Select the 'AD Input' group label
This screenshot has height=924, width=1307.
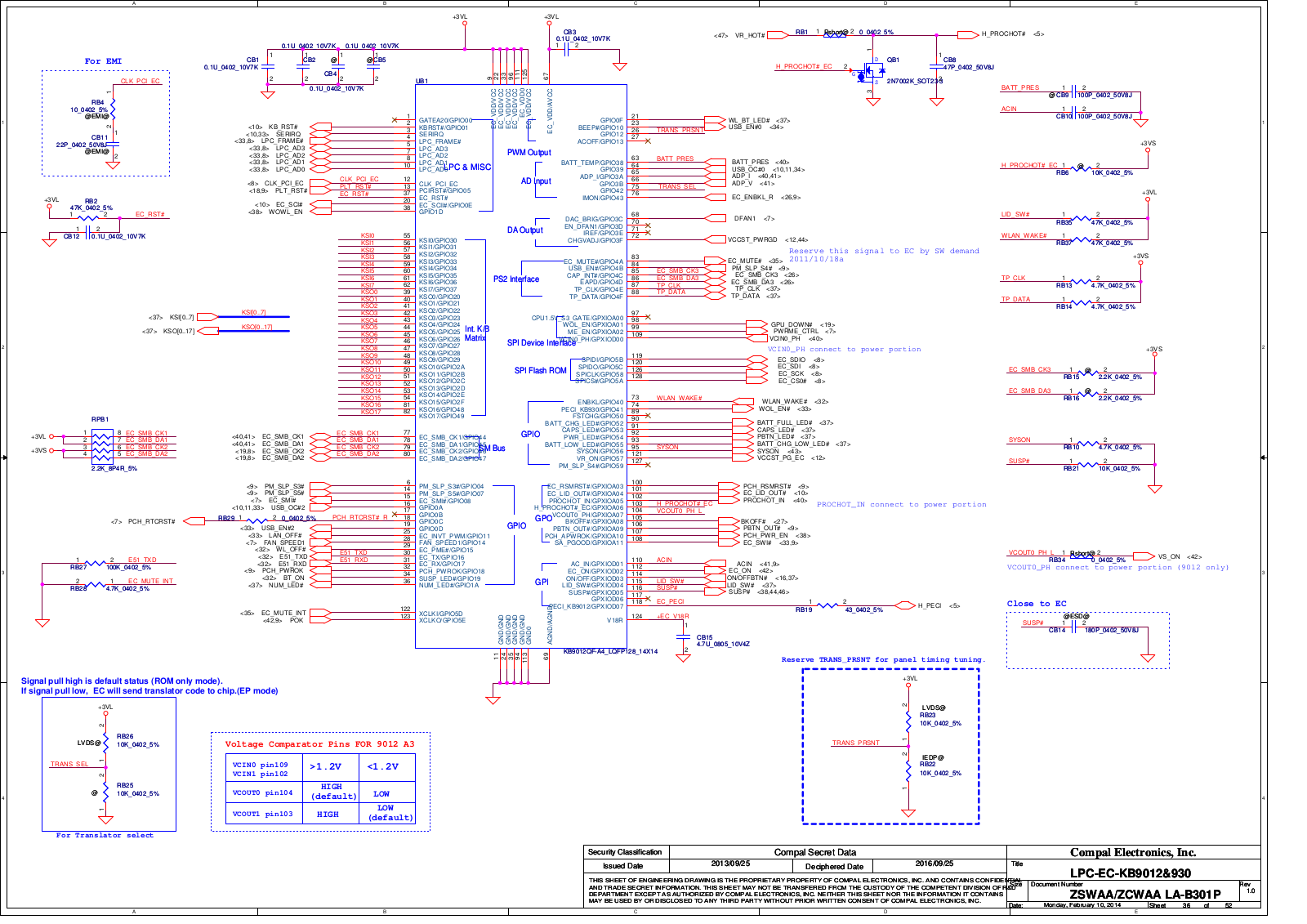[536, 181]
